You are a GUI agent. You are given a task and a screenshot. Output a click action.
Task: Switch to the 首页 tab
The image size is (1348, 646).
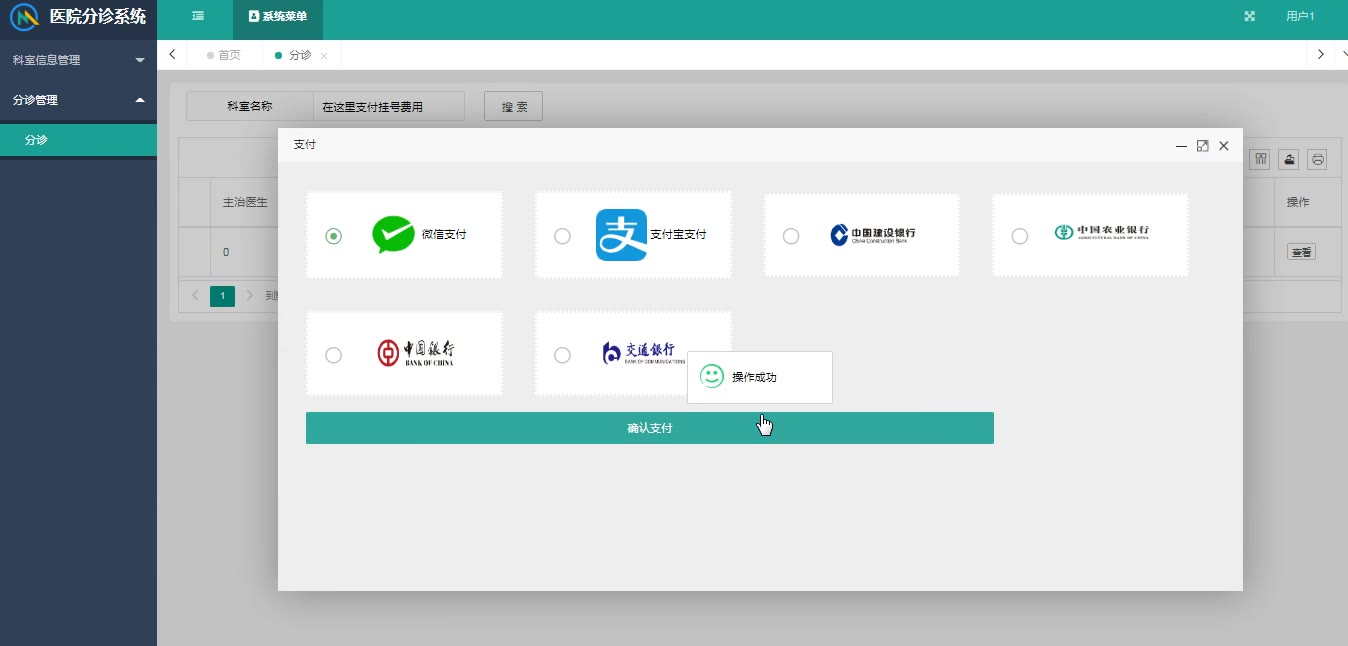224,55
